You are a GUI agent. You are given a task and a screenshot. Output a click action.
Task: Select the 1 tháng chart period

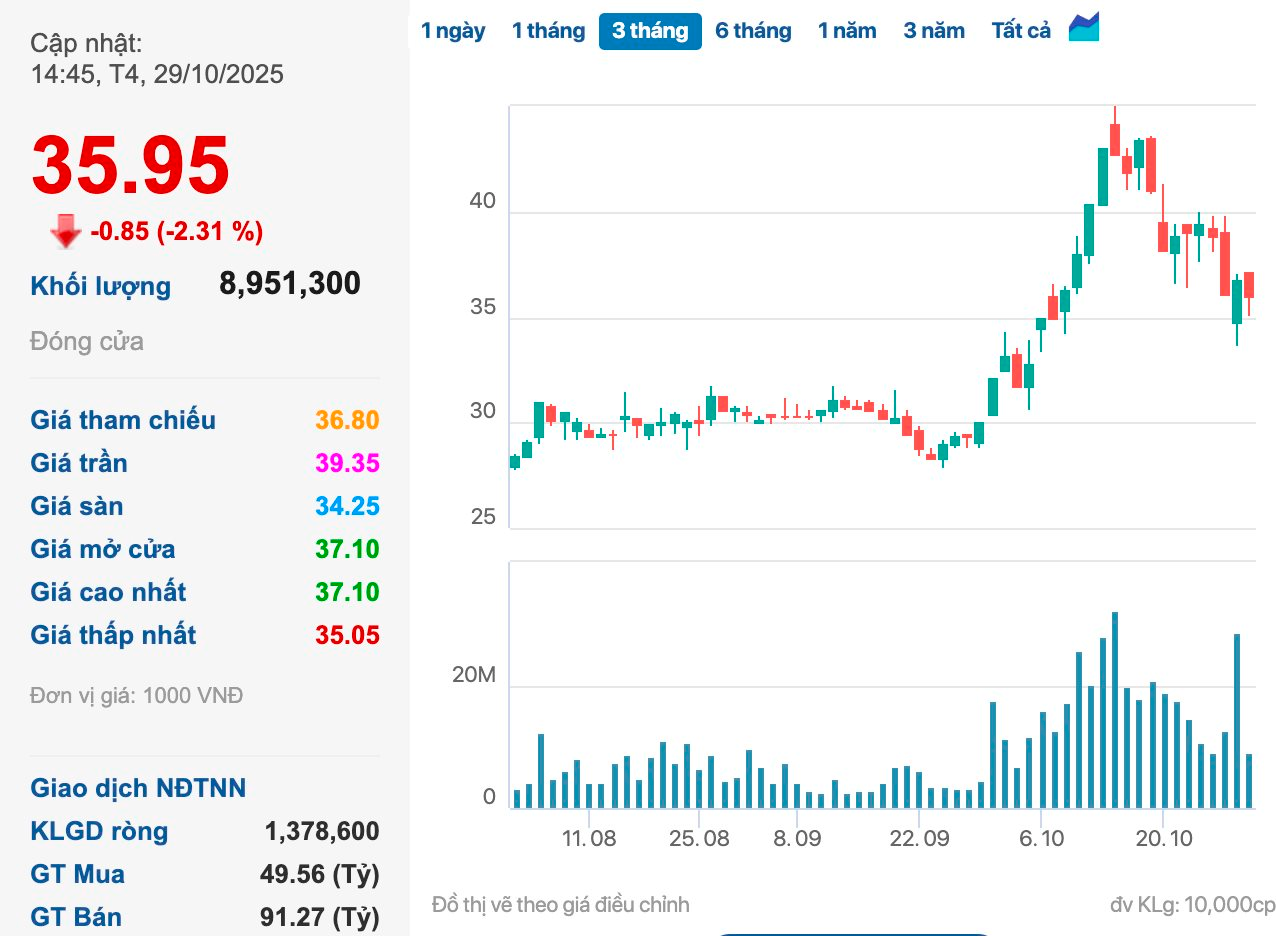(x=548, y=31)
